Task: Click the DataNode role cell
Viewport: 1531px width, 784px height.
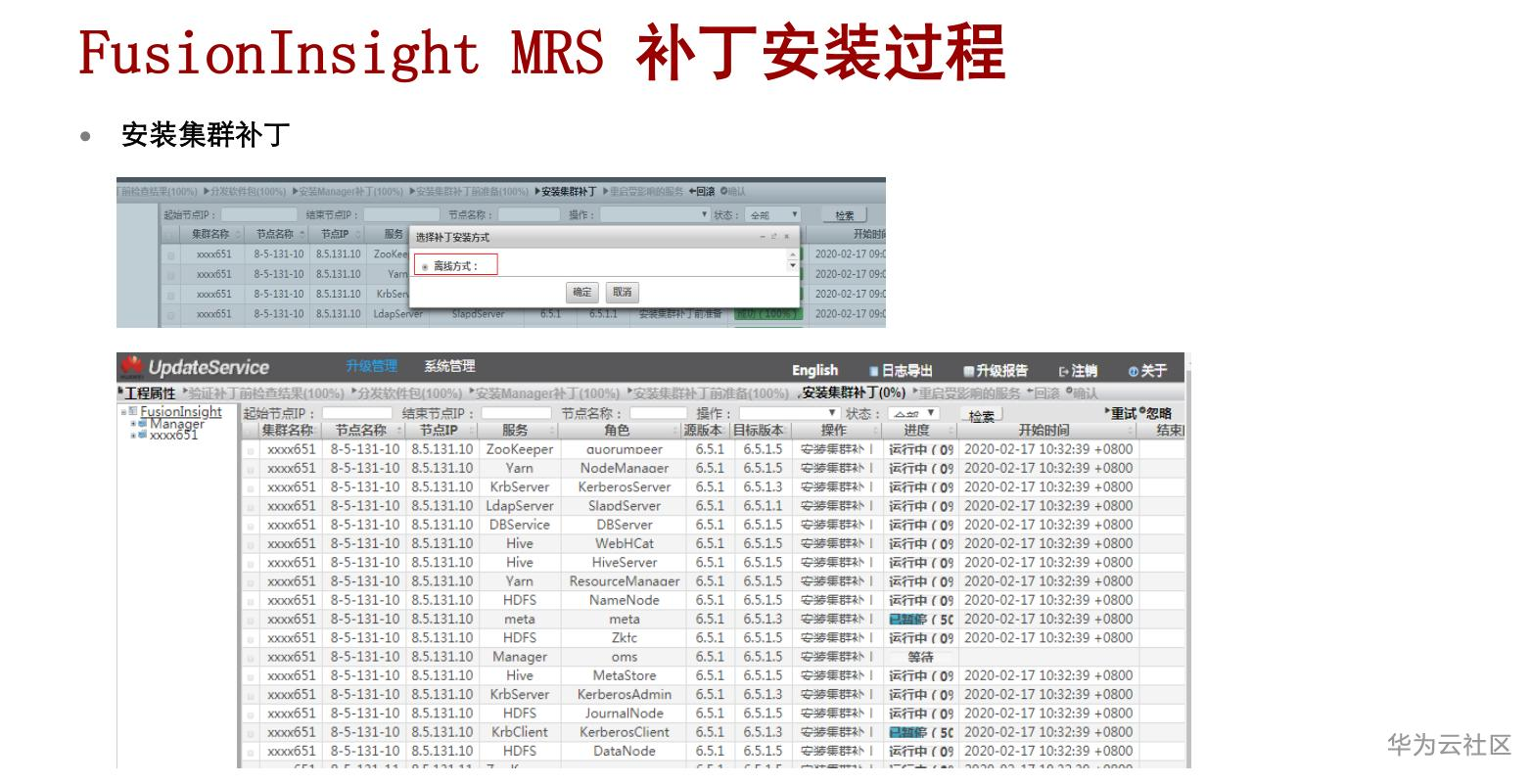Action: coord(625,751)
